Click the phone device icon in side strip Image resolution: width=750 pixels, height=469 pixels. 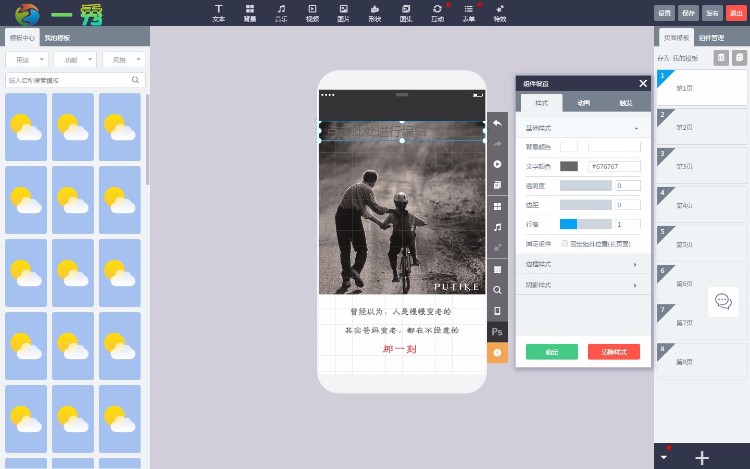pos(497,311)
